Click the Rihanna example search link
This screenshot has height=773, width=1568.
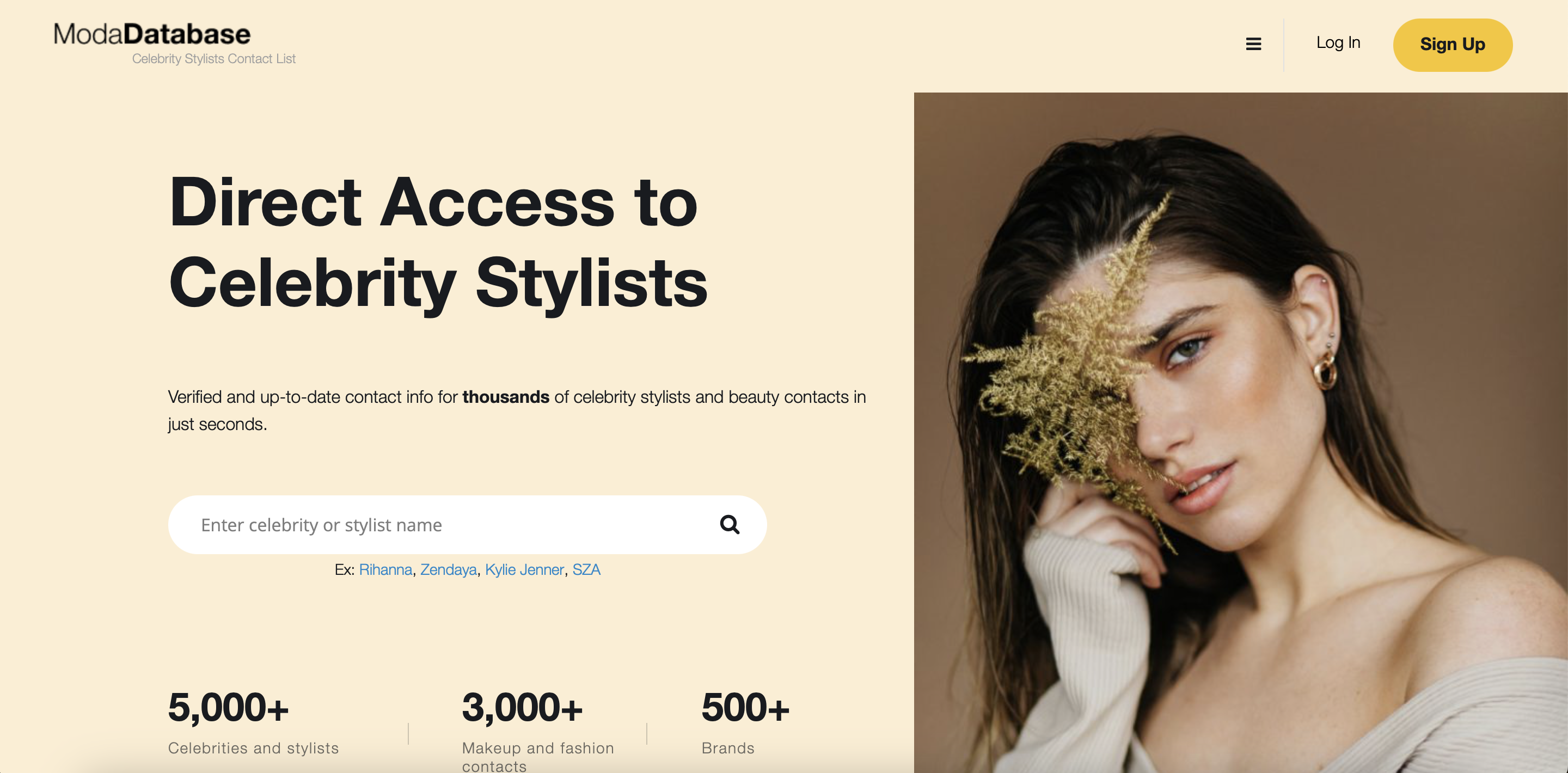point(385,570)
